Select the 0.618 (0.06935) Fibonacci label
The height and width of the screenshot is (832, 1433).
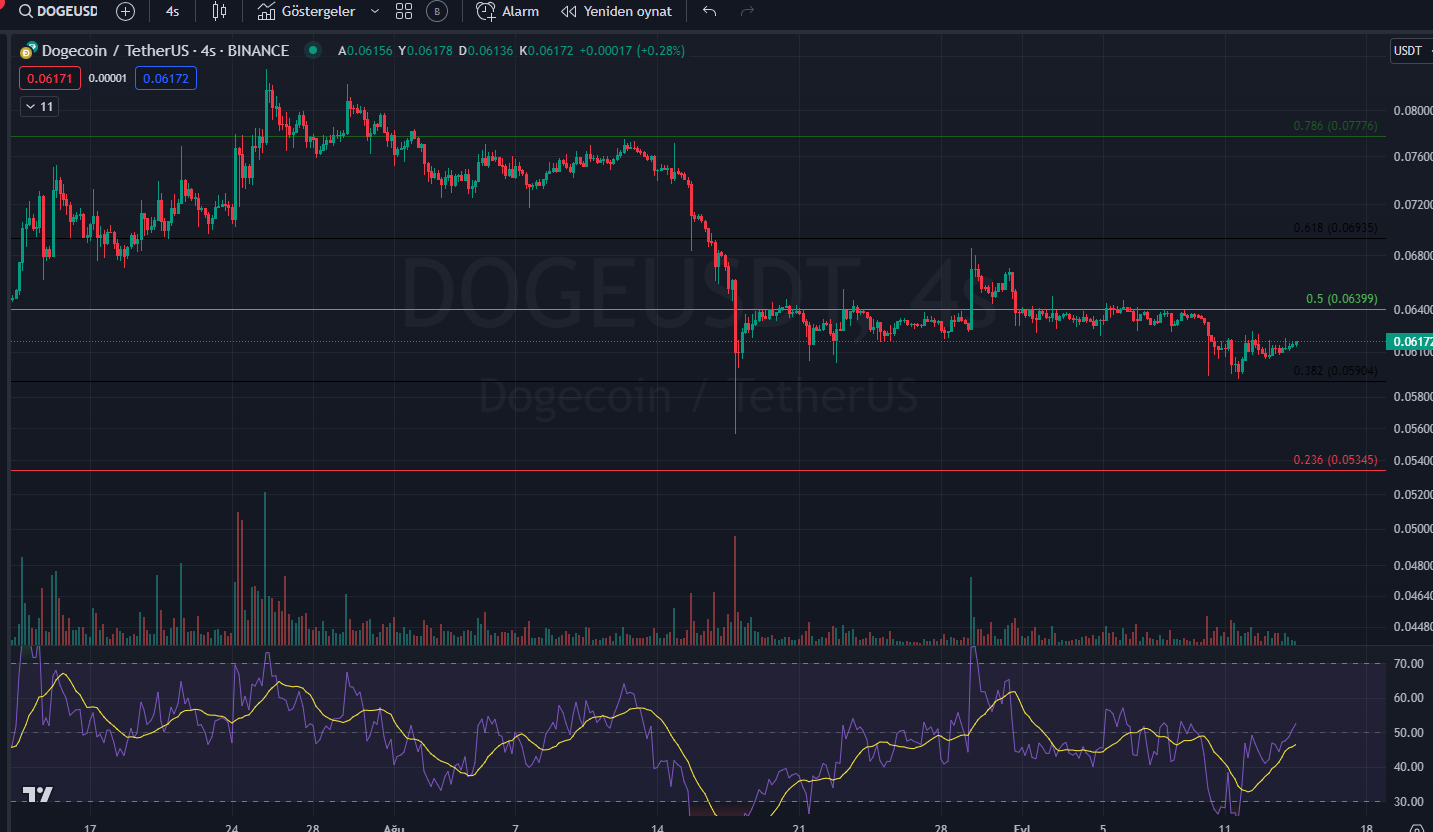coord(1334,228)
